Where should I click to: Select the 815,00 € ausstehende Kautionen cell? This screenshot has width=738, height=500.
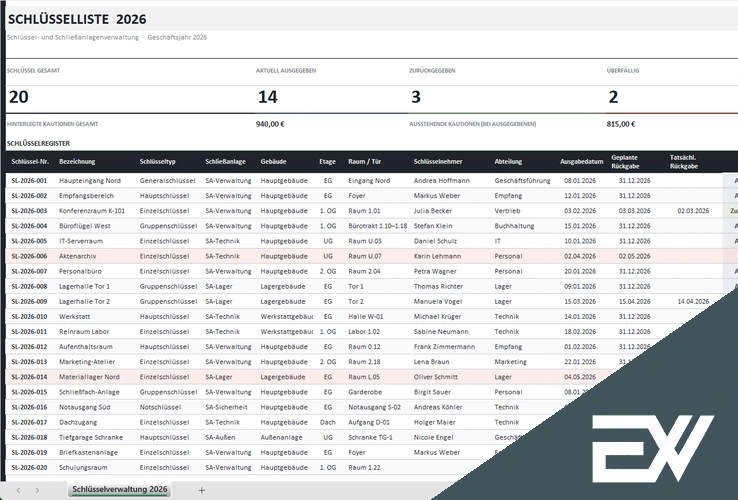pyautogui.click(x=621, y=124)
